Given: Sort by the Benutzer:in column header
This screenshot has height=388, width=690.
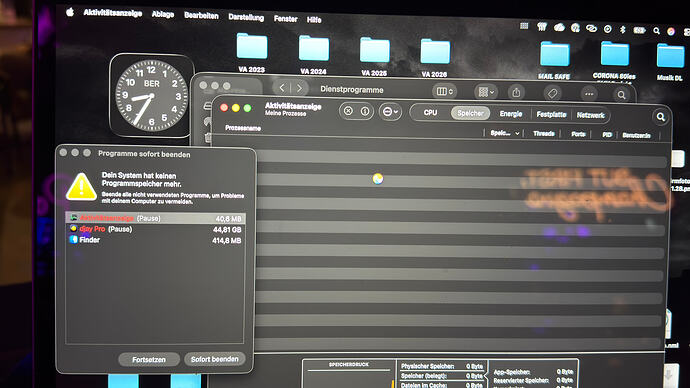Looking at the screenshot, I should [636, 135].
